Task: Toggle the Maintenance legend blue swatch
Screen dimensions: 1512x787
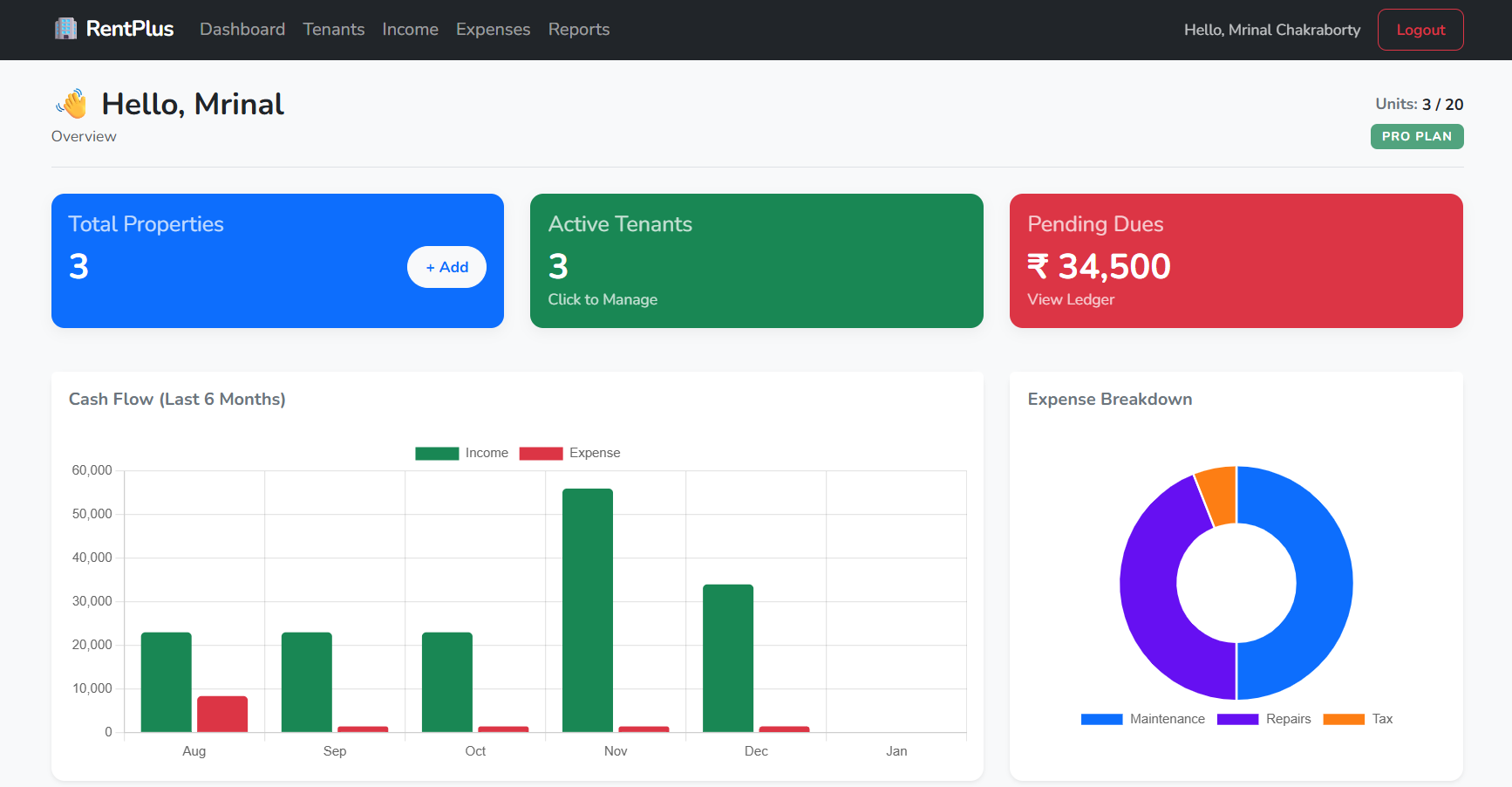Action: [x=1101, y=719]
